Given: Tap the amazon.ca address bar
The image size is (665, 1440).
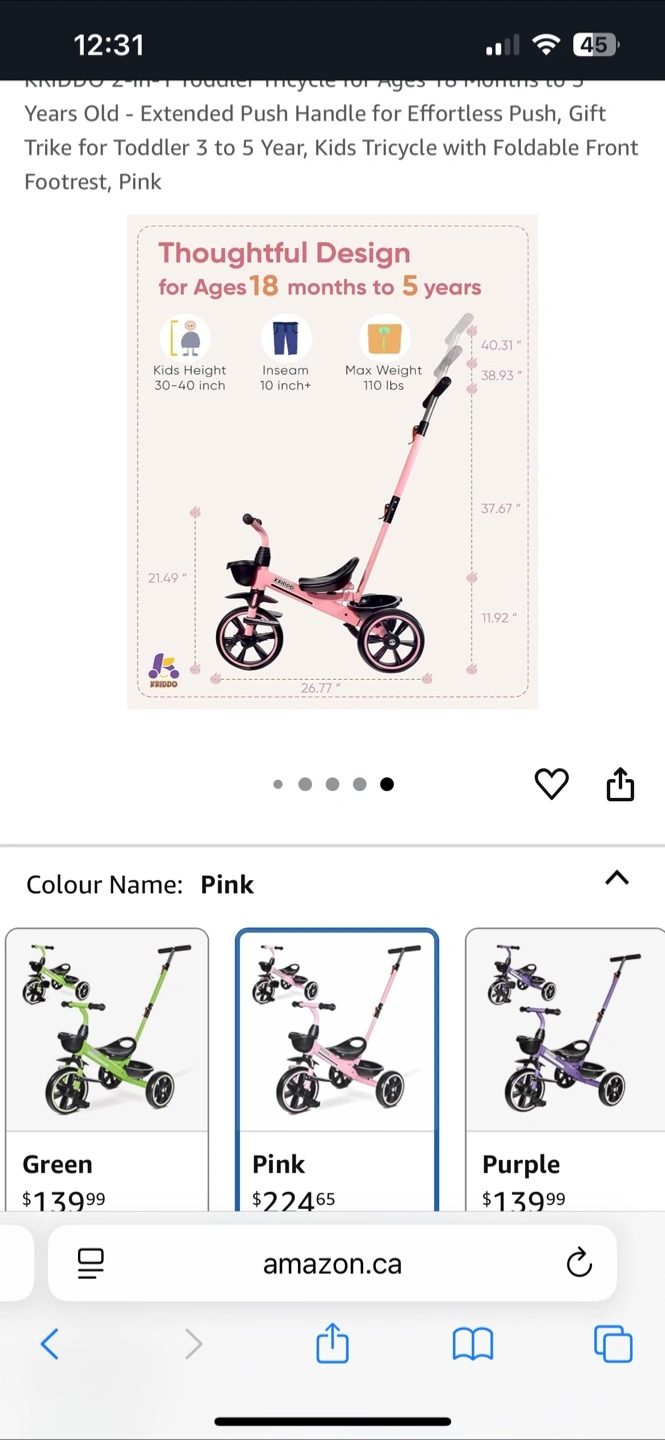Looking at the screenshot, I should point(332,1263).
